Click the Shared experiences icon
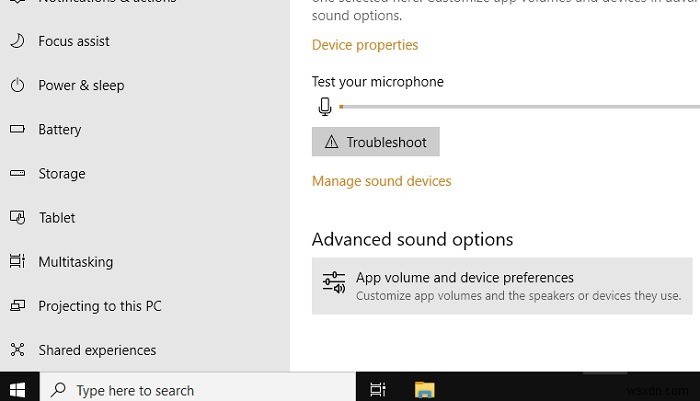The image size is (700, 401). pyautogui.click(x=17, y=350)
